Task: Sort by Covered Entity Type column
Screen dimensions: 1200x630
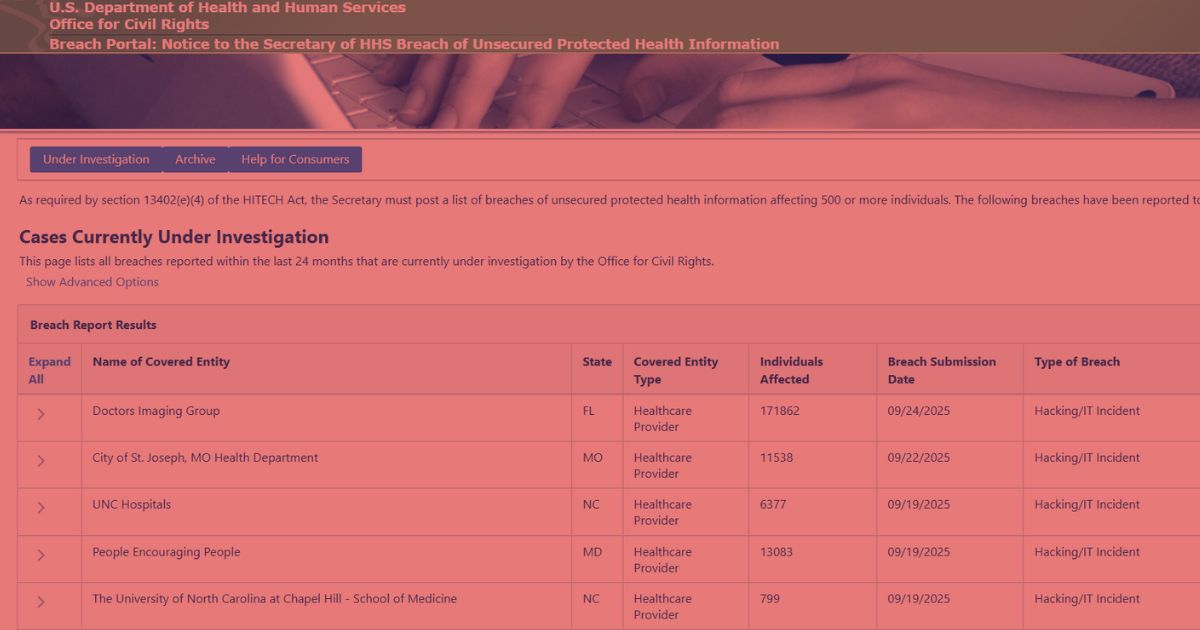Action: tap(676, 370)
